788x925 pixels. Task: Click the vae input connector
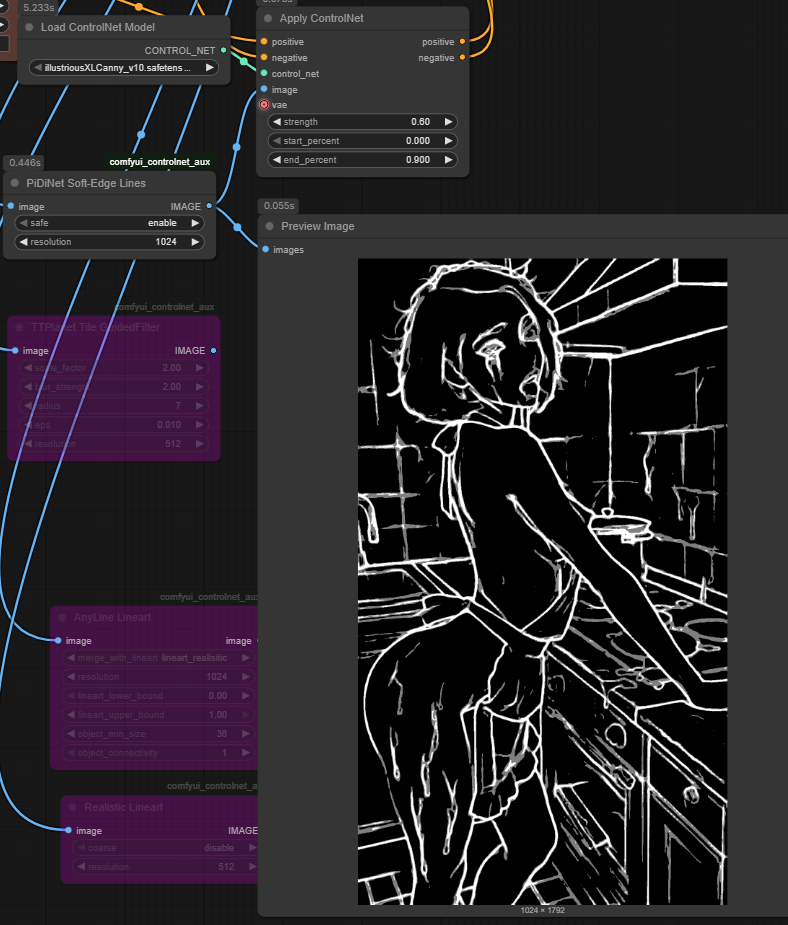(x=264, y=105)
